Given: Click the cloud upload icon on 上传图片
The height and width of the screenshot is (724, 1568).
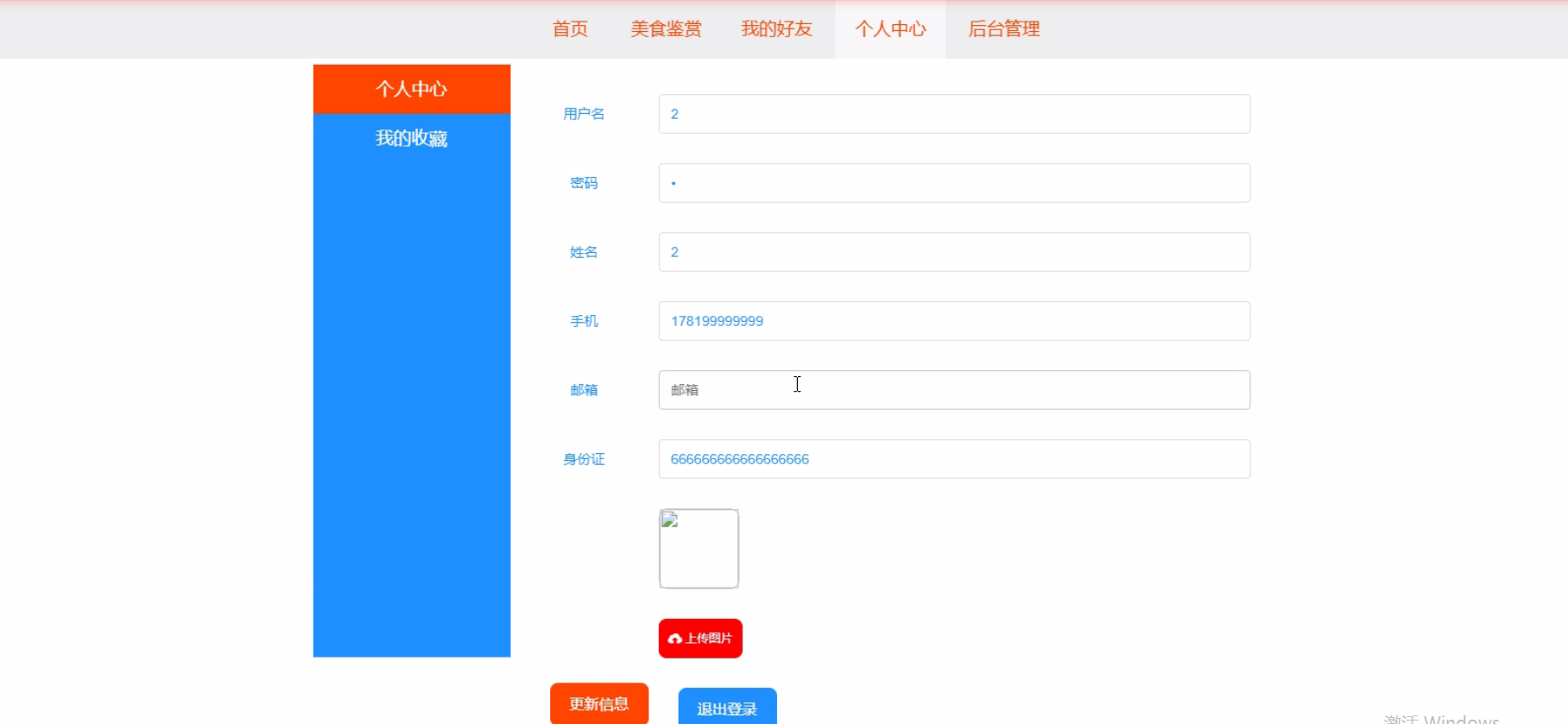Looking at the screenshot, I should coord(675,639).
